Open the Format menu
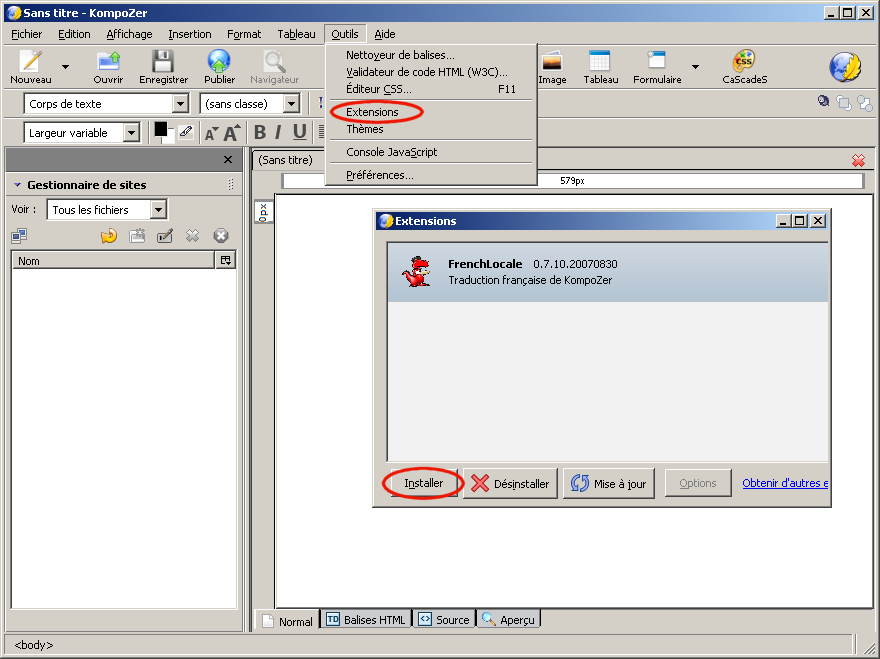Image resolution: width=880 pixels, height=659 pixels. tap(244, 34)
